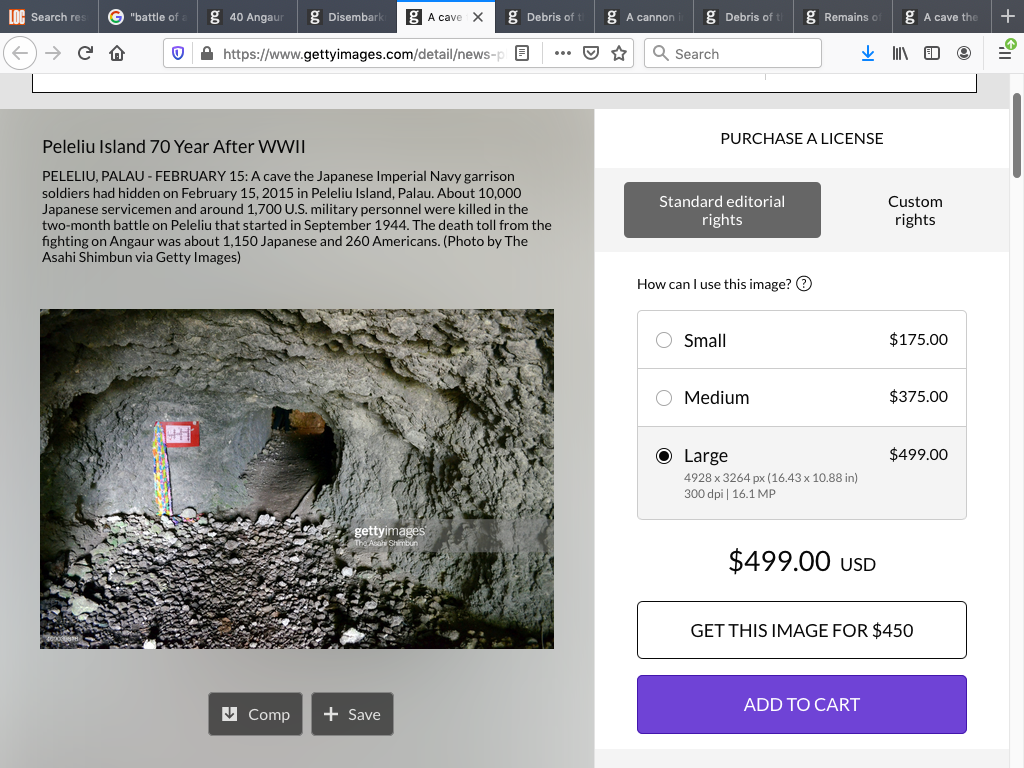Toggle the sidebar view icon

pyautogui.click(x=932, y=53)
